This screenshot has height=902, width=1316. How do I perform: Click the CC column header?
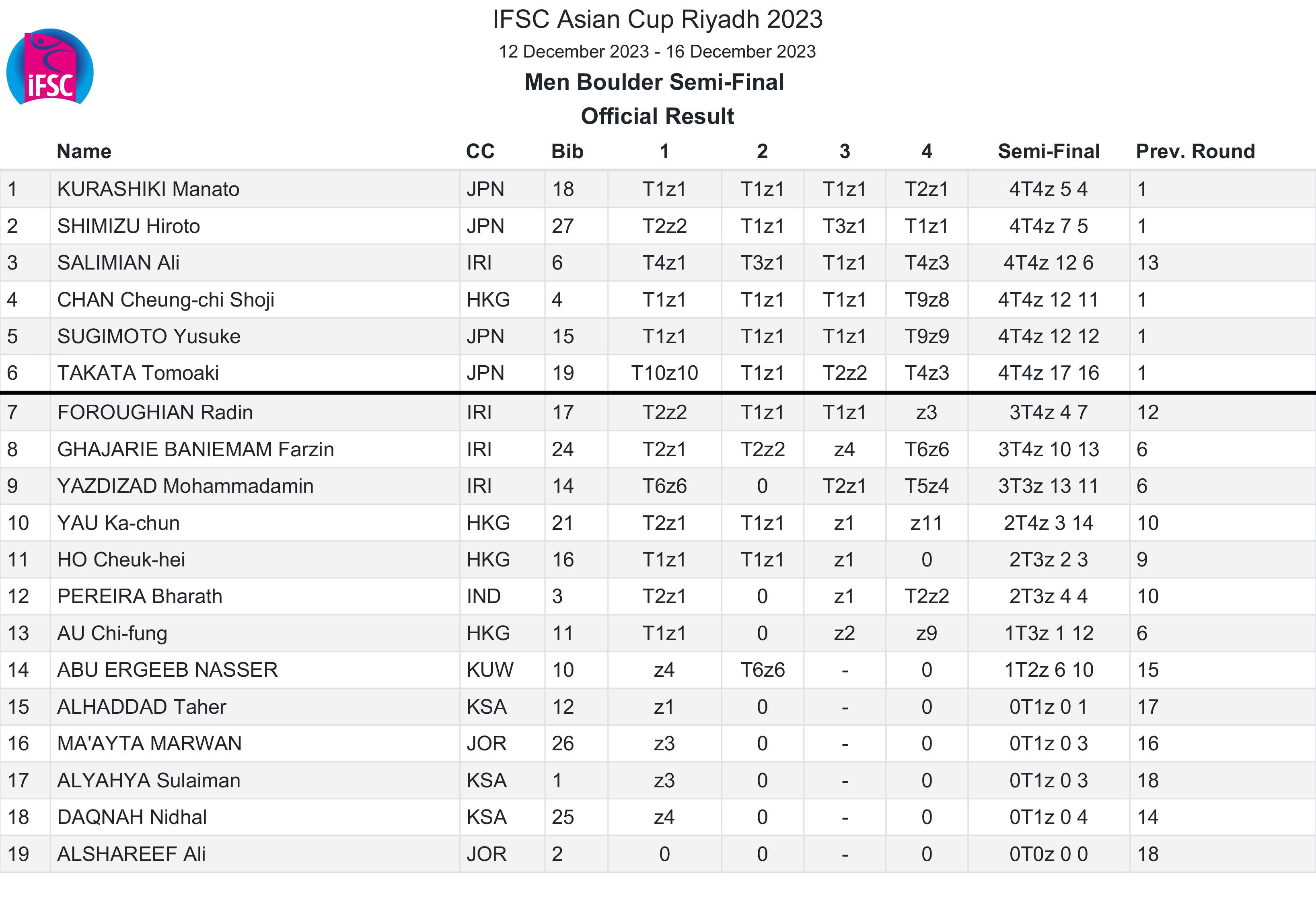480,151
